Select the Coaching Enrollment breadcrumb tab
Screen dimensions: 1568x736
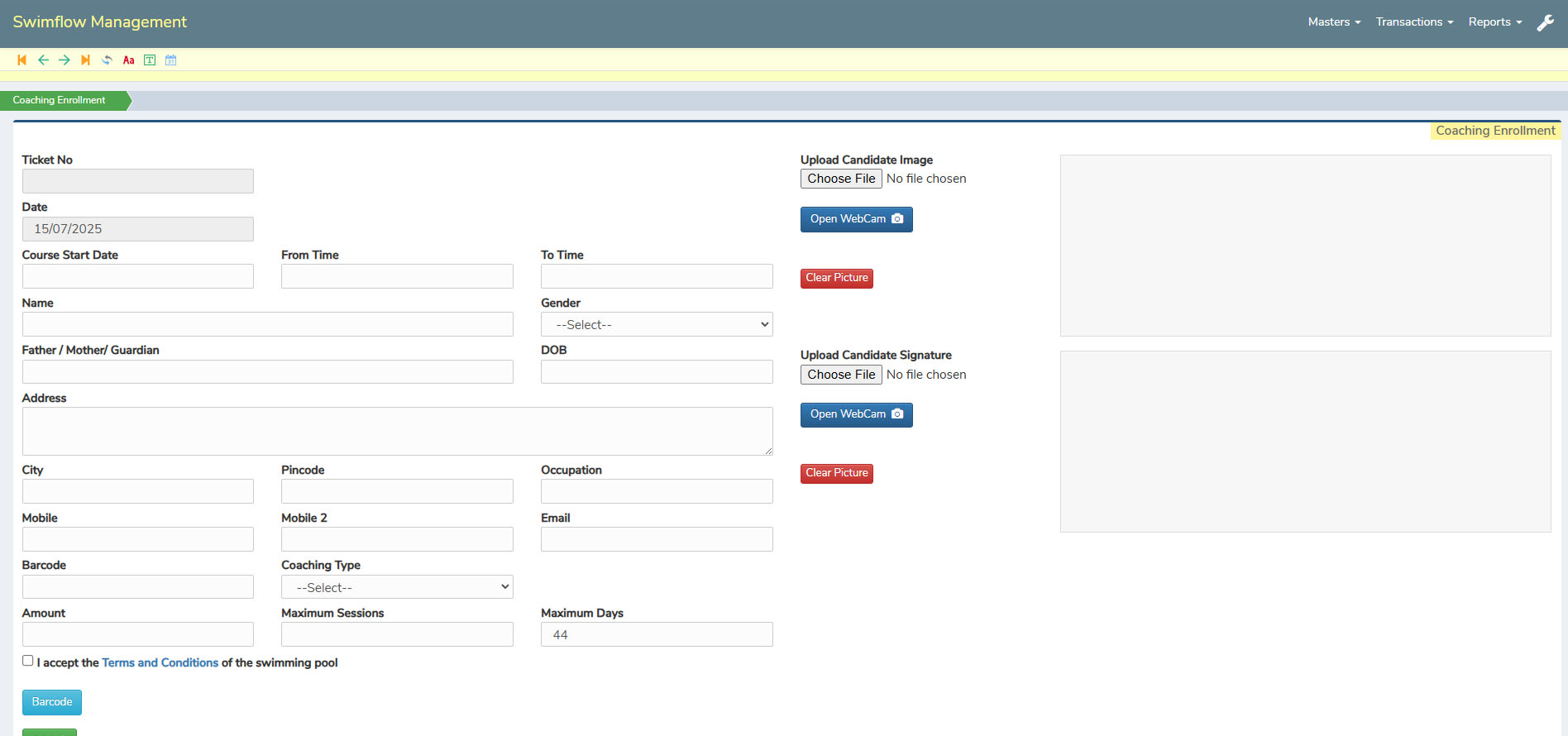(60, 100)
